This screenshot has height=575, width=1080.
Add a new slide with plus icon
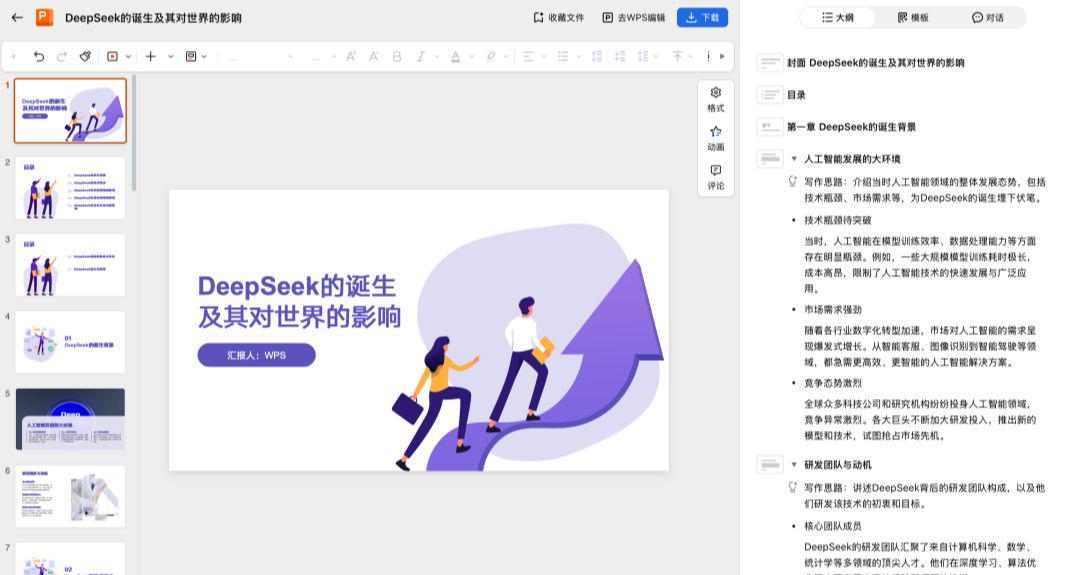coord(150,56)
